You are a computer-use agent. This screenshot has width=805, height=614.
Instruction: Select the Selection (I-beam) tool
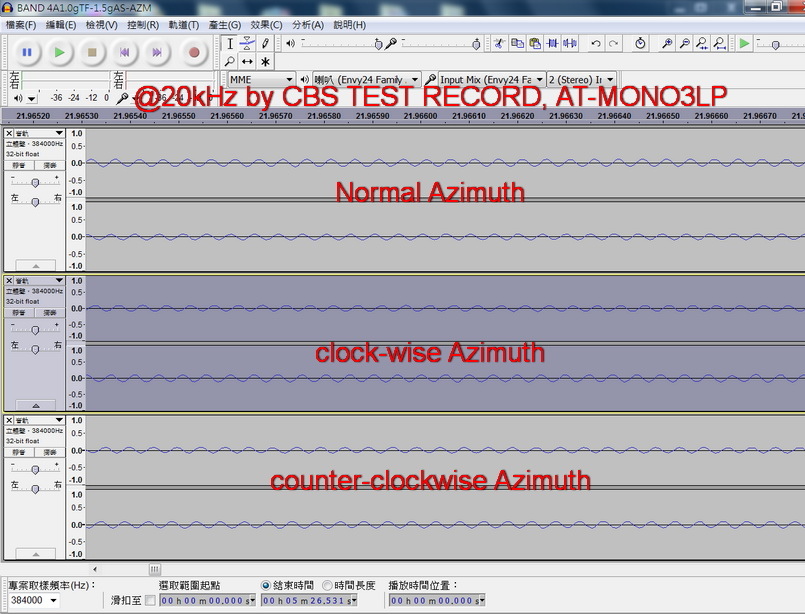[x=230, y=44]
